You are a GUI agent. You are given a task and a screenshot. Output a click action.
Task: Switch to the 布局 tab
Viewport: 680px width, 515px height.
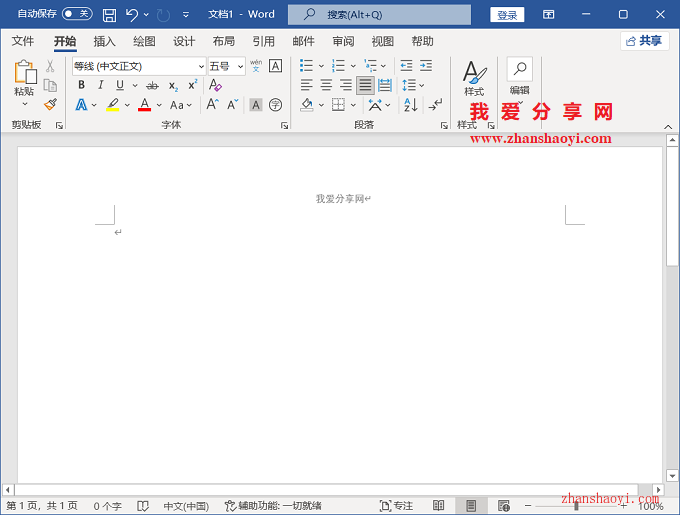click(x=224, y=41)
